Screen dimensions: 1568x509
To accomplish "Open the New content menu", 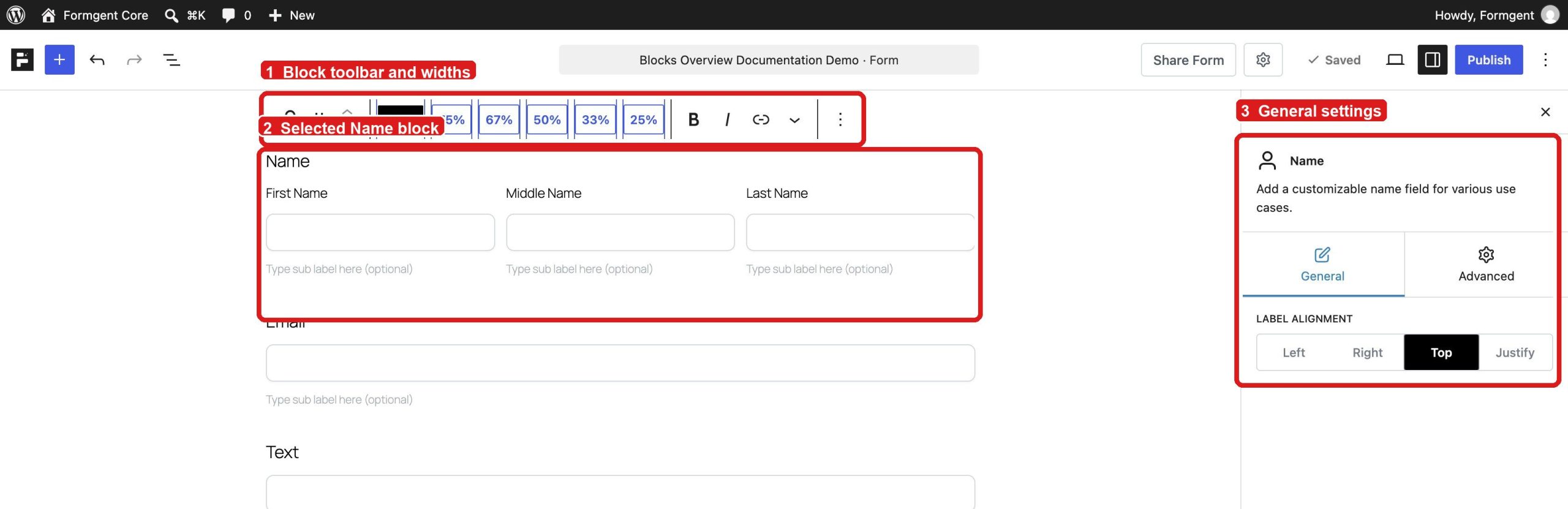I will pyautogui.click(x=292, y=15).
